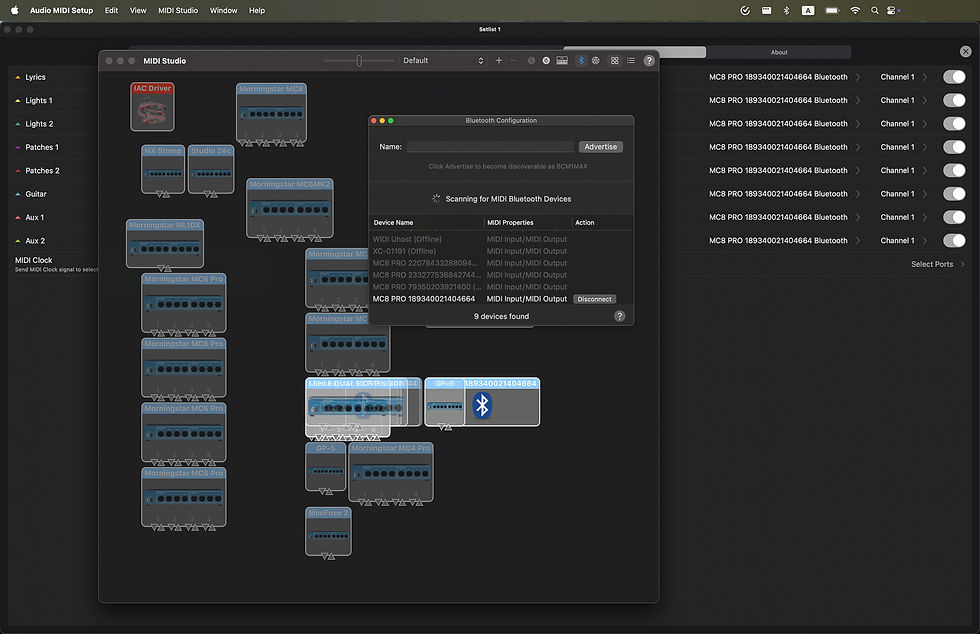980x634 pixels.
Task: Toggle the Aux 1 row switch
Action: point(954,217)
